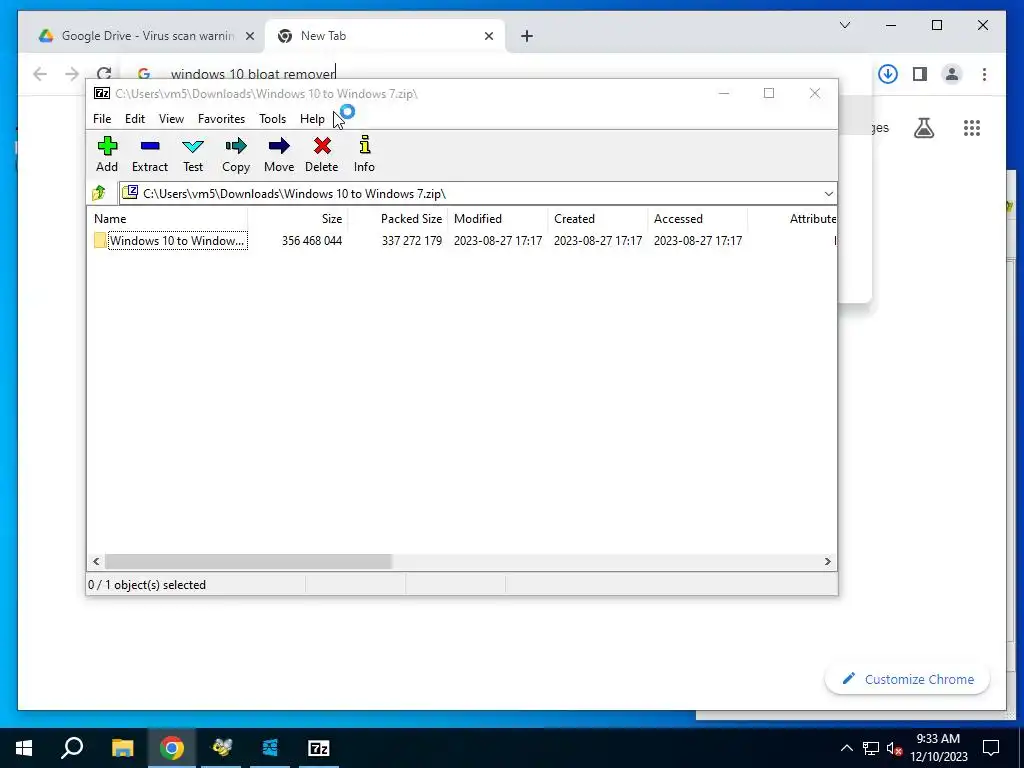Open taskbar Search
The width and height of the screenshot is (1024, 768).
(x=72, y=748)
